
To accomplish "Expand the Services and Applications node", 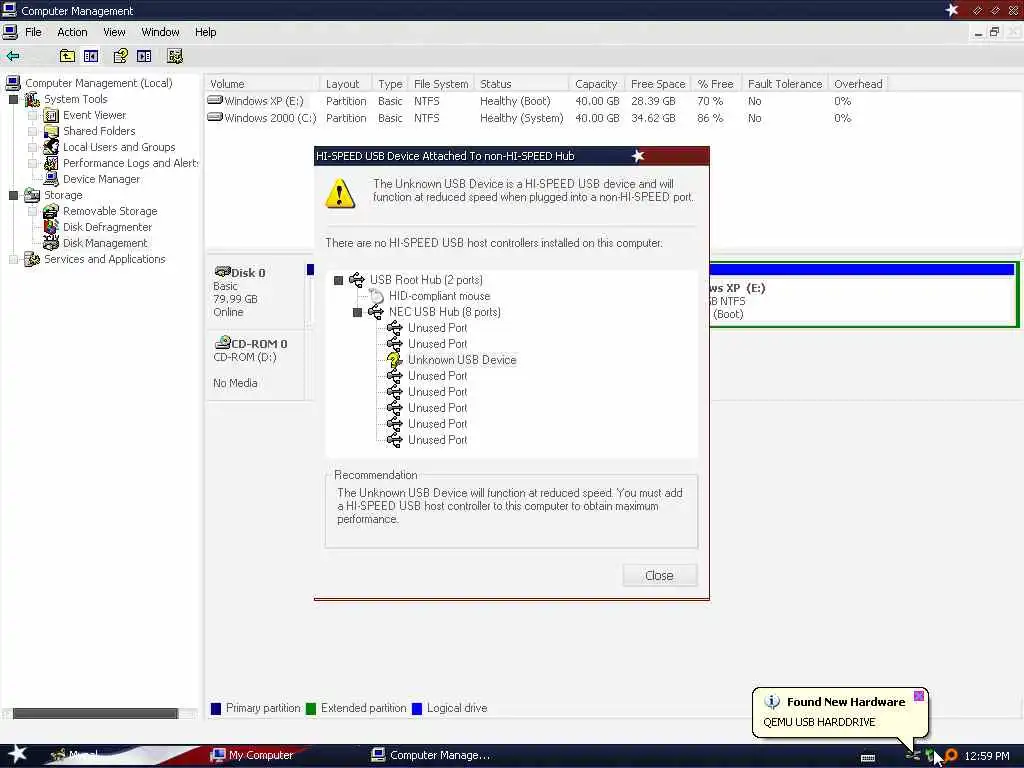I will pyautogui.click(x=13, y=259).
